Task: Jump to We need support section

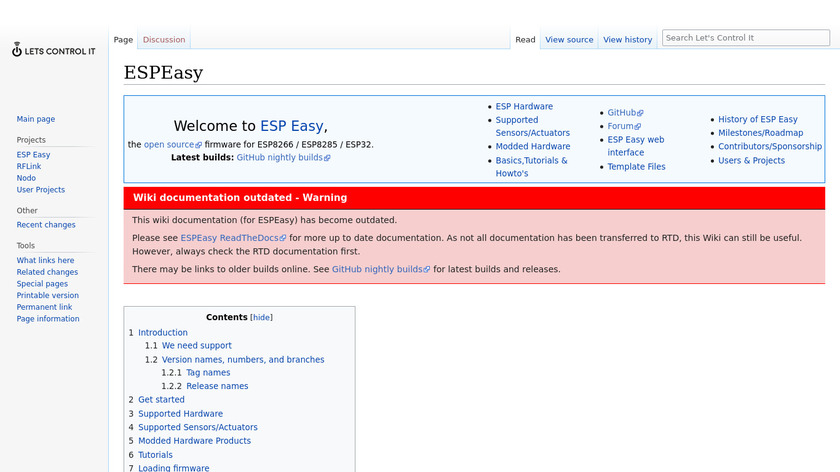Action: [x=197, y=346]
